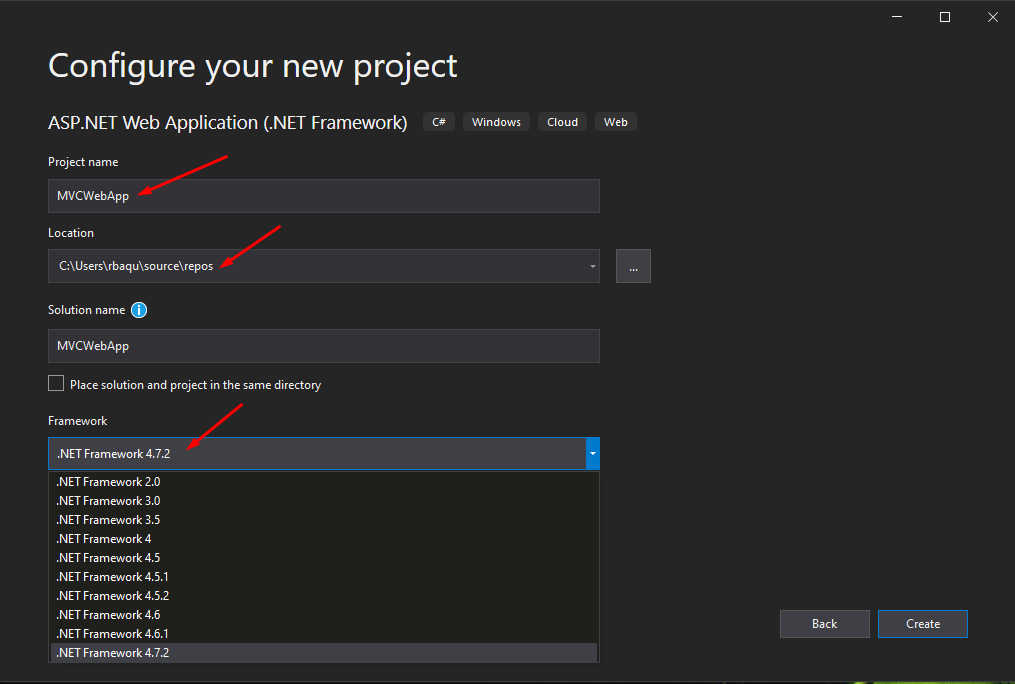Image resolution: width=1015 pixels, height=684 pixels.
Task: Maximize the dialog window
Action: [x=944, y=17]
